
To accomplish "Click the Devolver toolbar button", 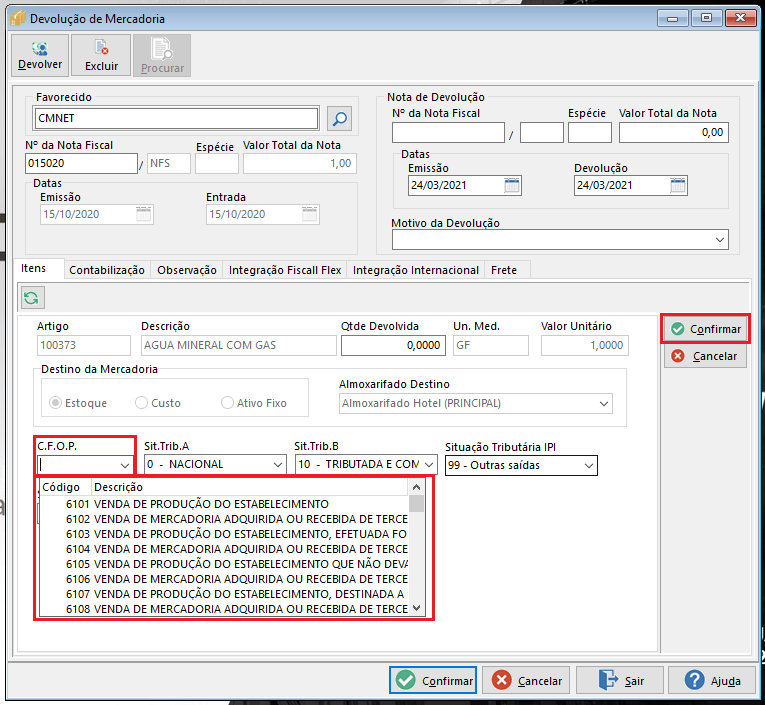I will (x=40, y=55).
